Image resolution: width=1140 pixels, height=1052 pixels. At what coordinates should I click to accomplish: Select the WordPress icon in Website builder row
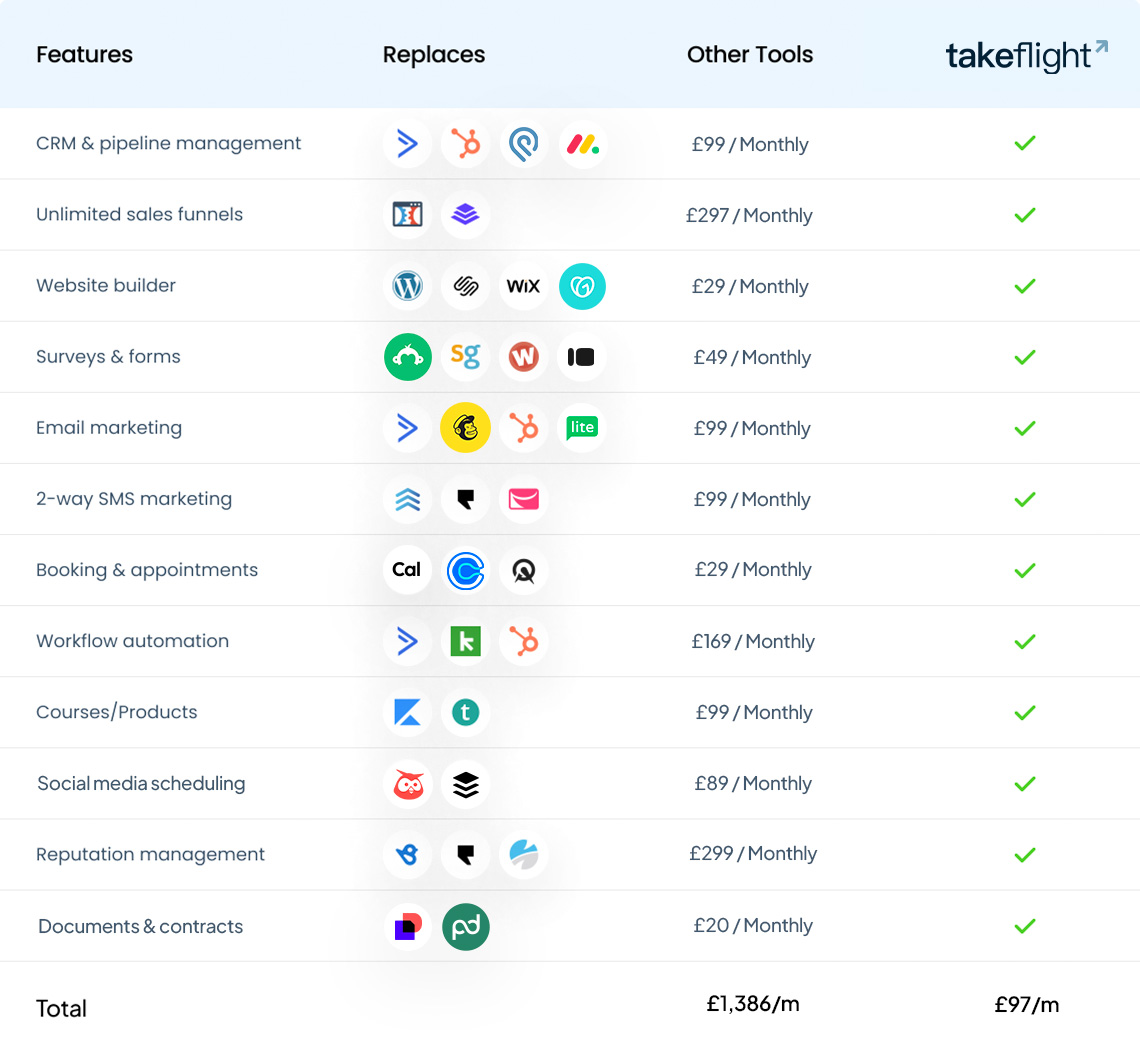click(407, 286)
